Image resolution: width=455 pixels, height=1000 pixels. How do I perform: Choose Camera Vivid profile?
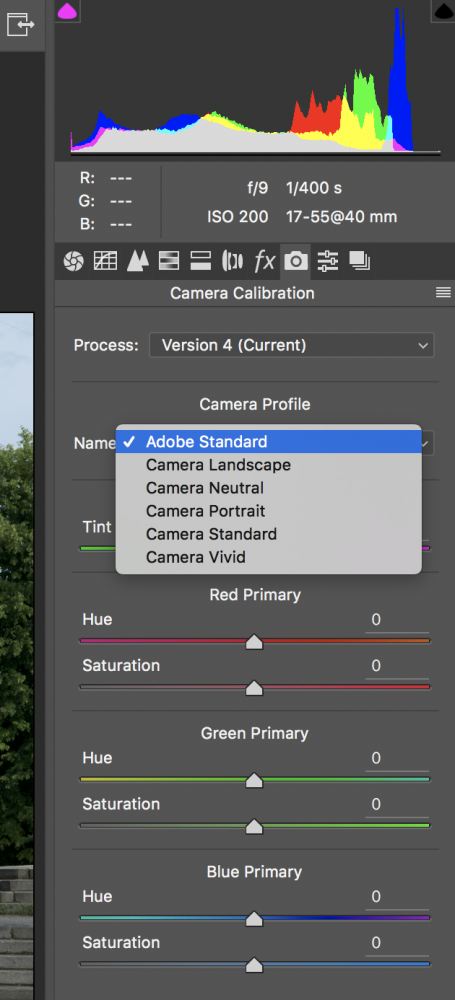tap(269, 557)
